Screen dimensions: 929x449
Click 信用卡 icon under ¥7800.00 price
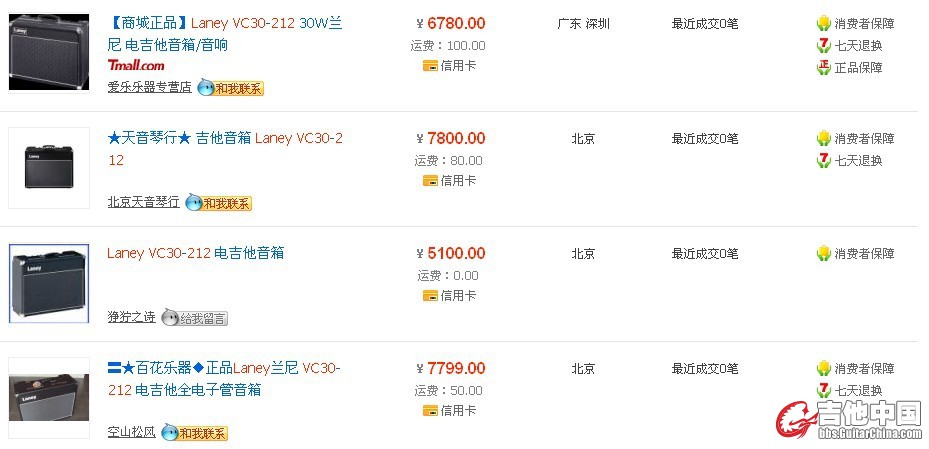point(430,181)
